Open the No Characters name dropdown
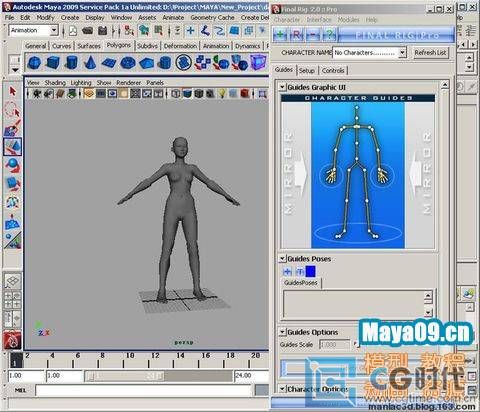The height and width of the screenshot is (412, 480). 402,52
